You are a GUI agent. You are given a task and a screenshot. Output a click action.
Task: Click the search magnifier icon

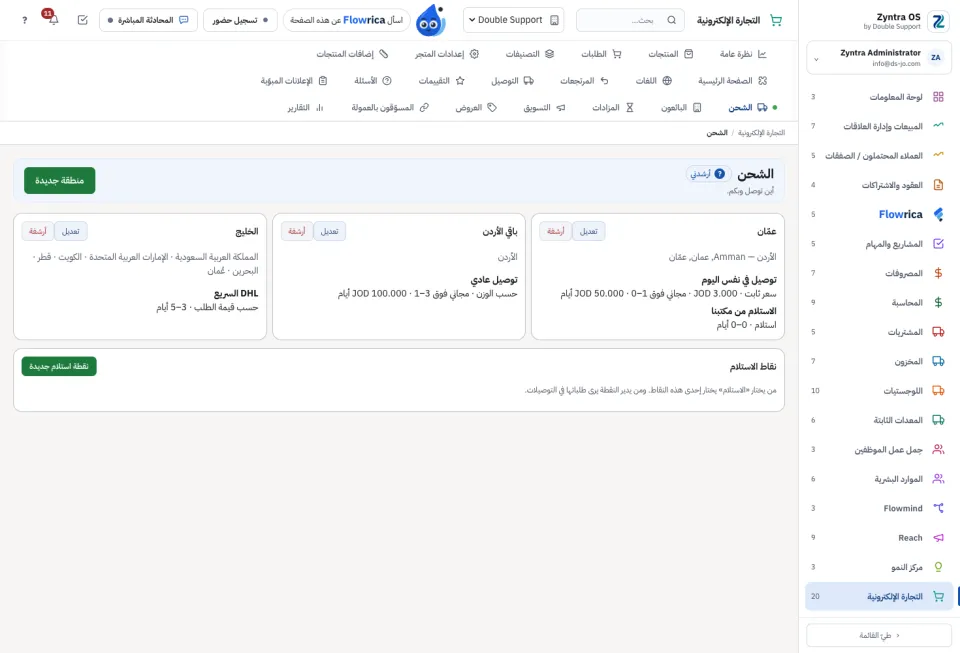point(672,20)
